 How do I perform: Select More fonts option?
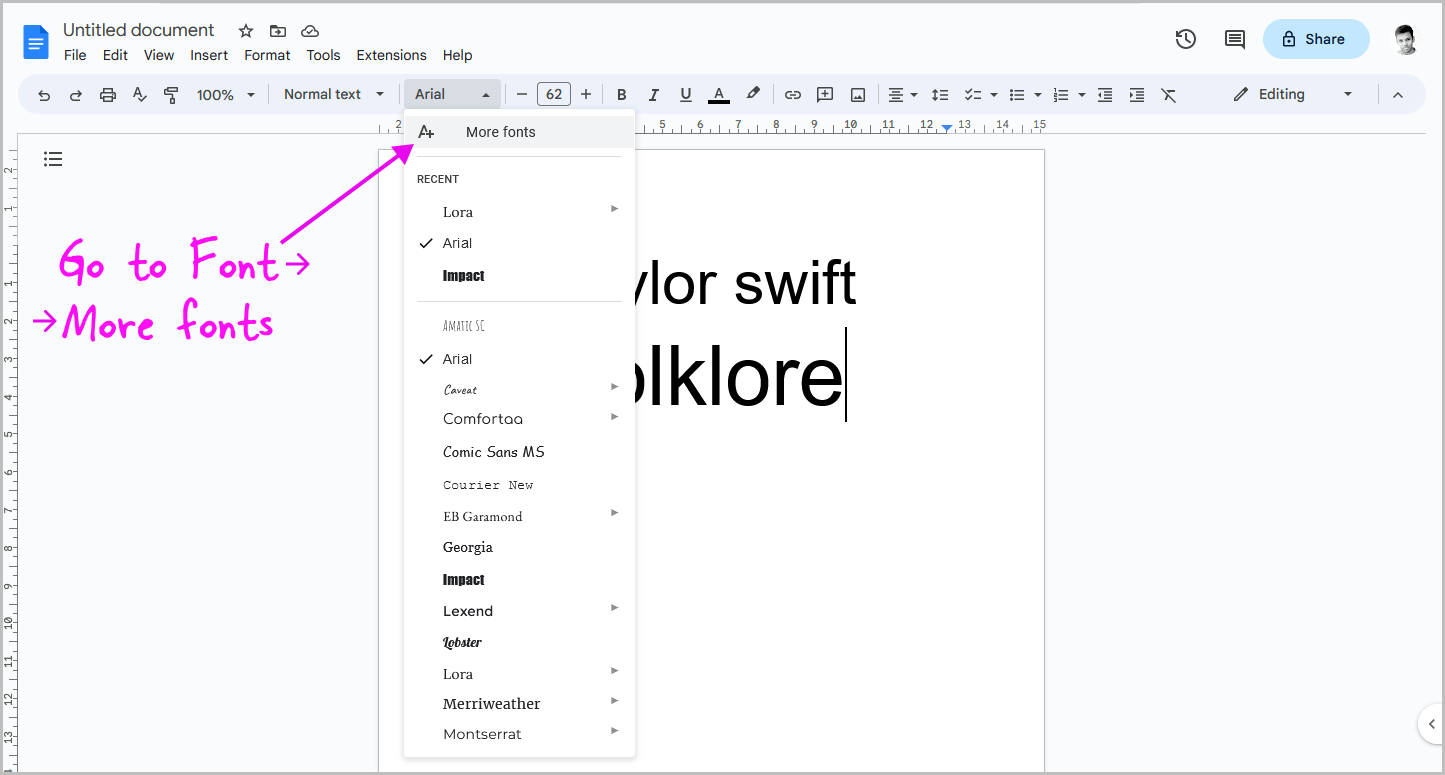[x=519, y=132]
